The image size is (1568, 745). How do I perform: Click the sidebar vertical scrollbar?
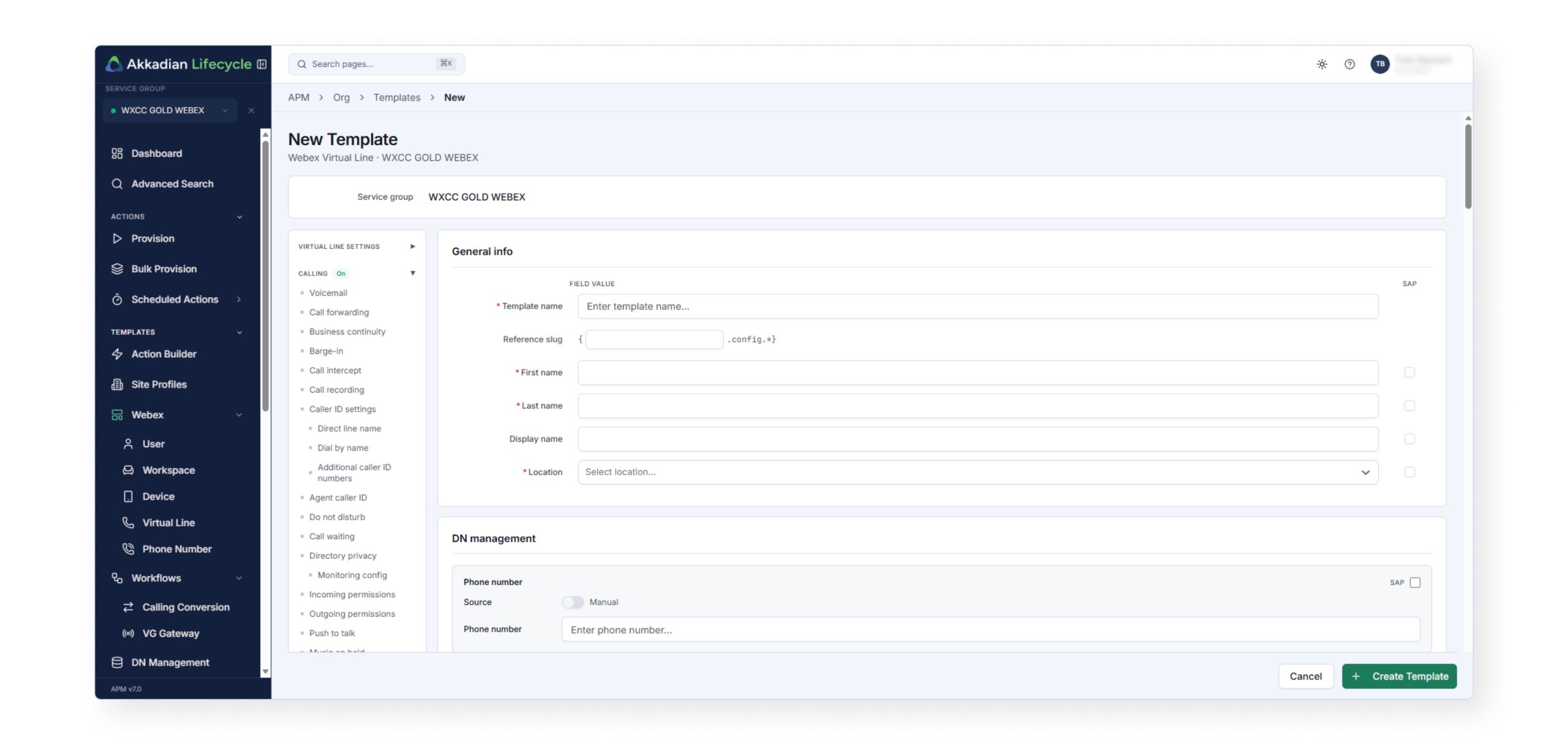(265, 276)
